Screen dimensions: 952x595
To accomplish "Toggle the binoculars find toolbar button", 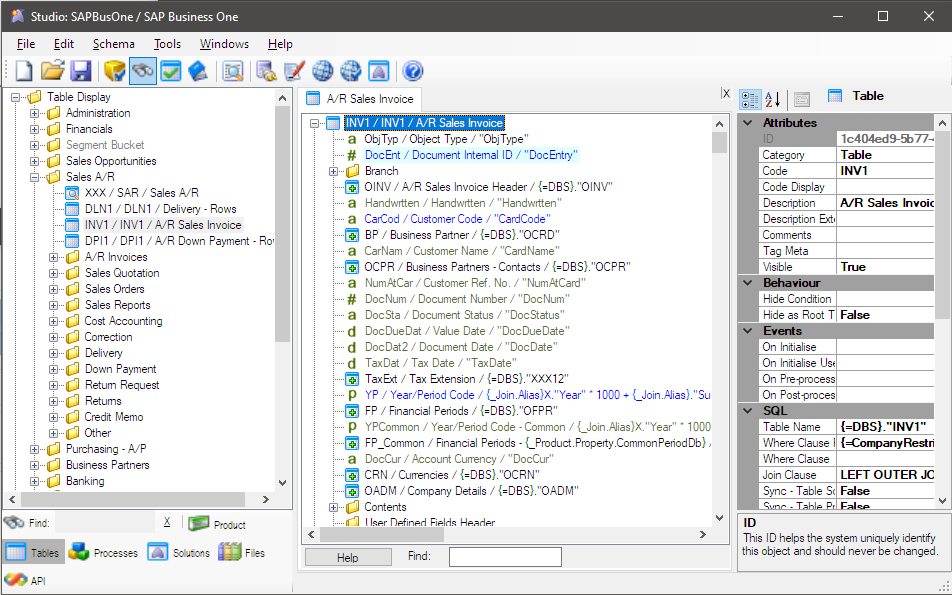I will coord(143,71).
